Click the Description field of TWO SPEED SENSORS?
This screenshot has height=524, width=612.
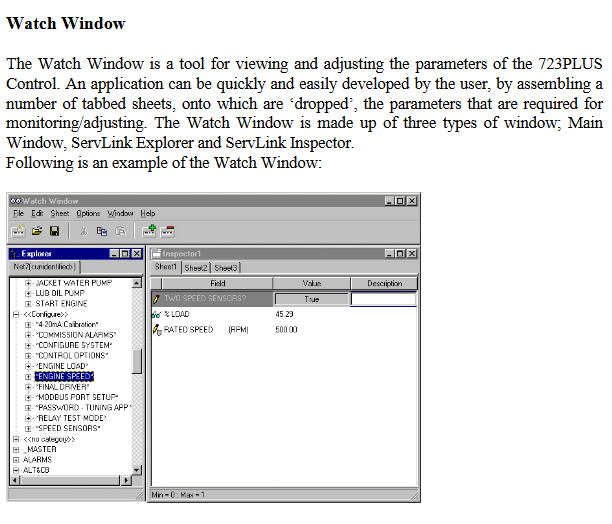(x=384, y=299)
